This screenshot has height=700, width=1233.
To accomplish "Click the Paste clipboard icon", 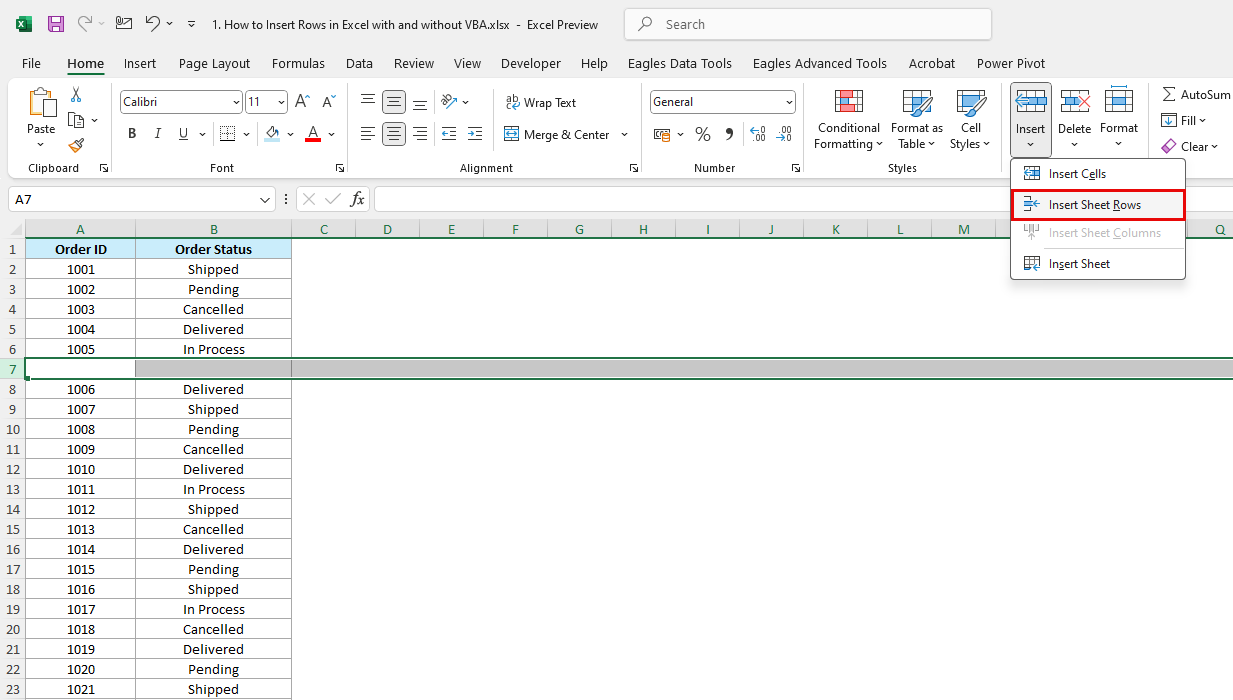I will 41,103.
